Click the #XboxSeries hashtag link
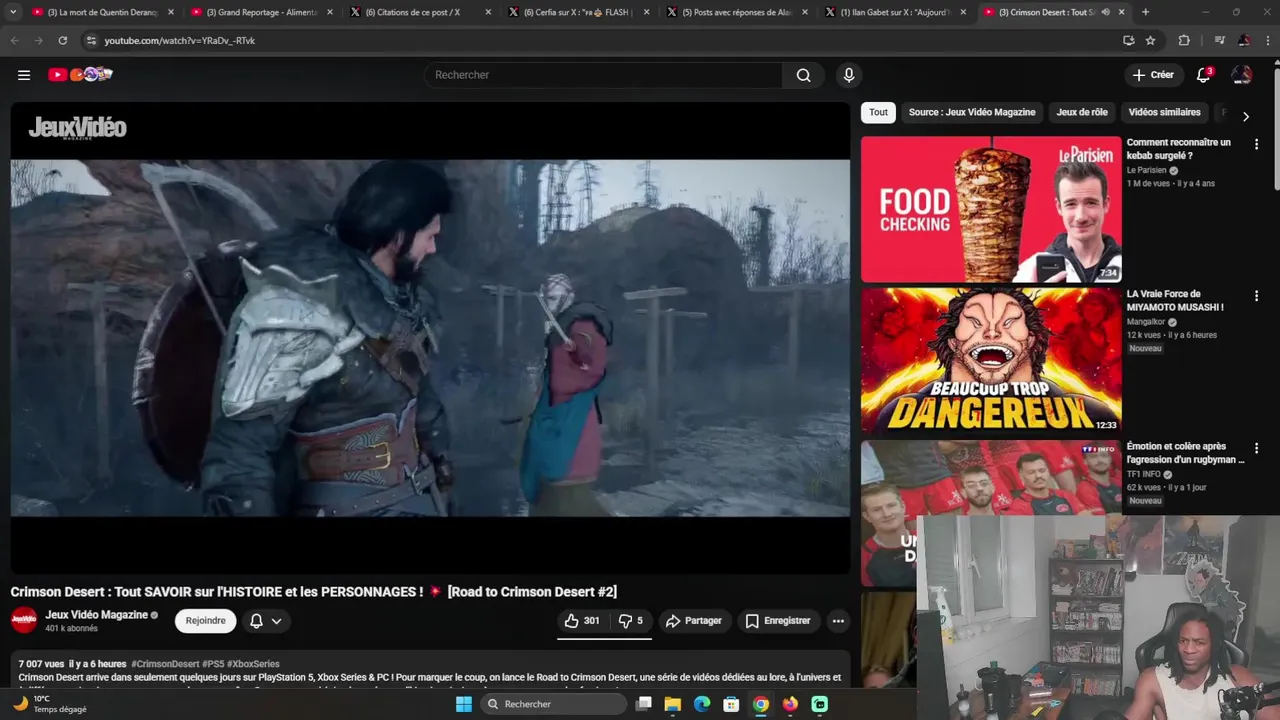 click(253, 664)
